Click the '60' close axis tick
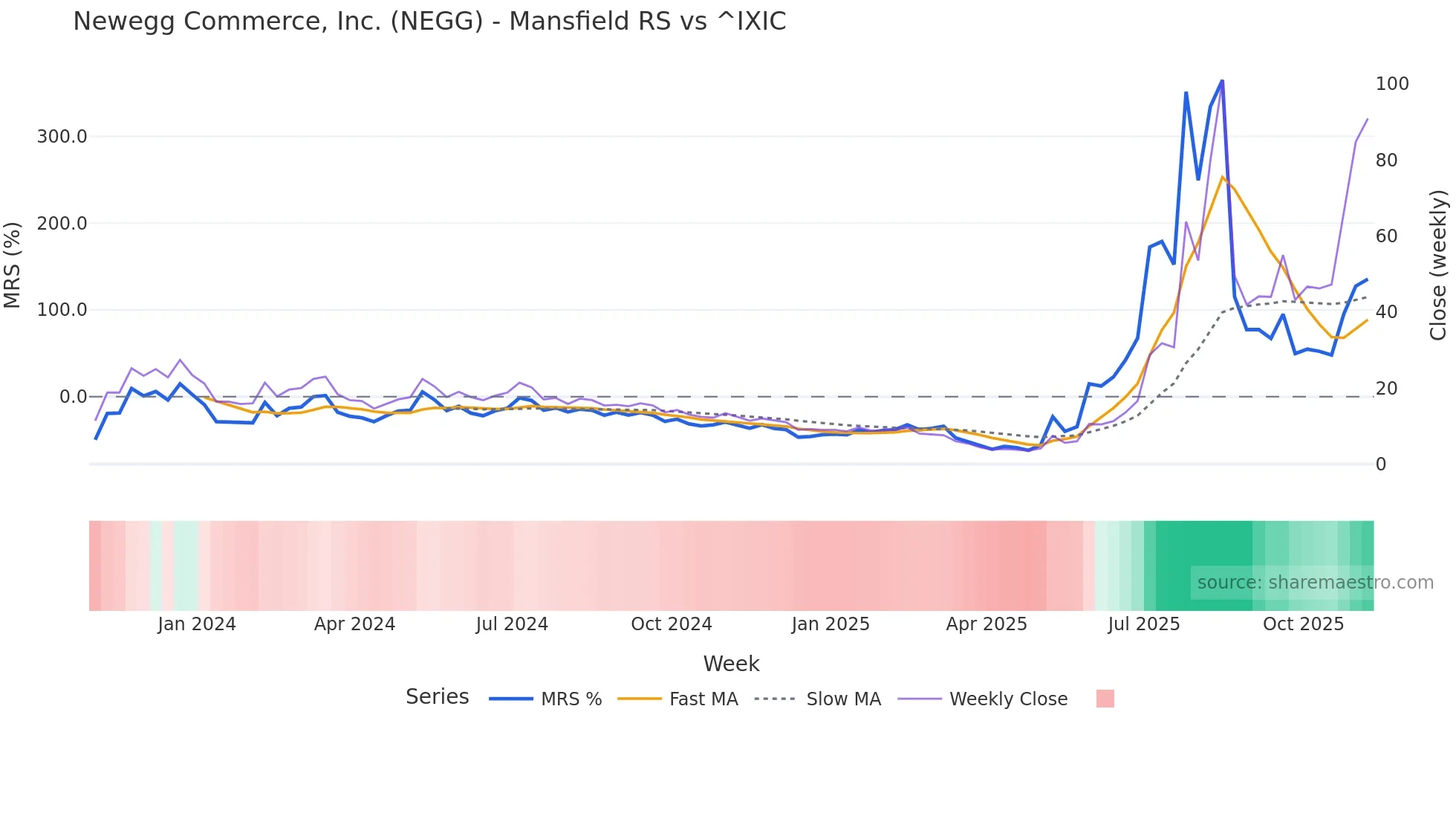The height and width of the screenshot is (819, 1456). (1386, 236)
